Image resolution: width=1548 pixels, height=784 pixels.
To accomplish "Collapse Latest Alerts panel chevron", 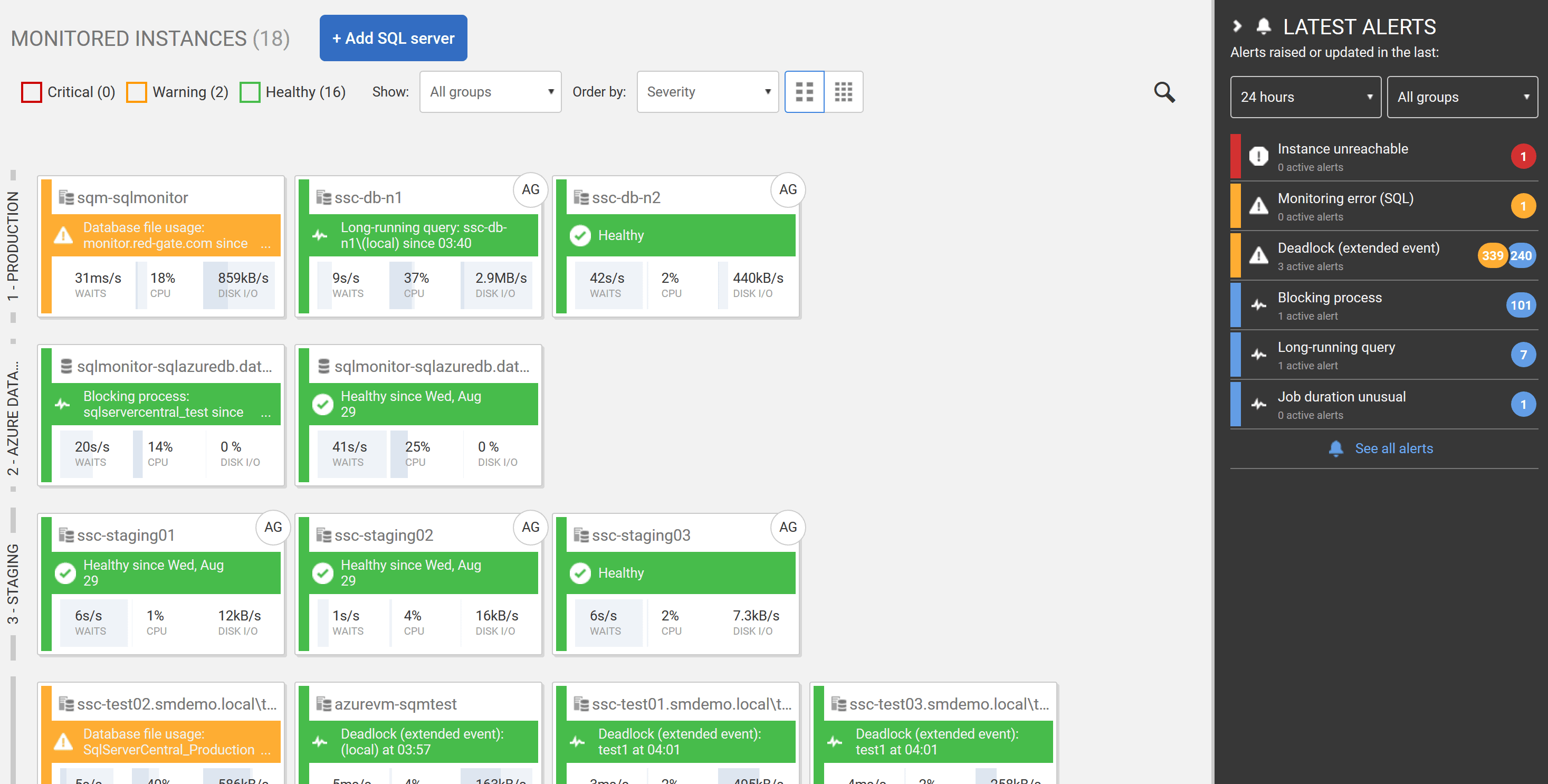I will [1237, 26].
